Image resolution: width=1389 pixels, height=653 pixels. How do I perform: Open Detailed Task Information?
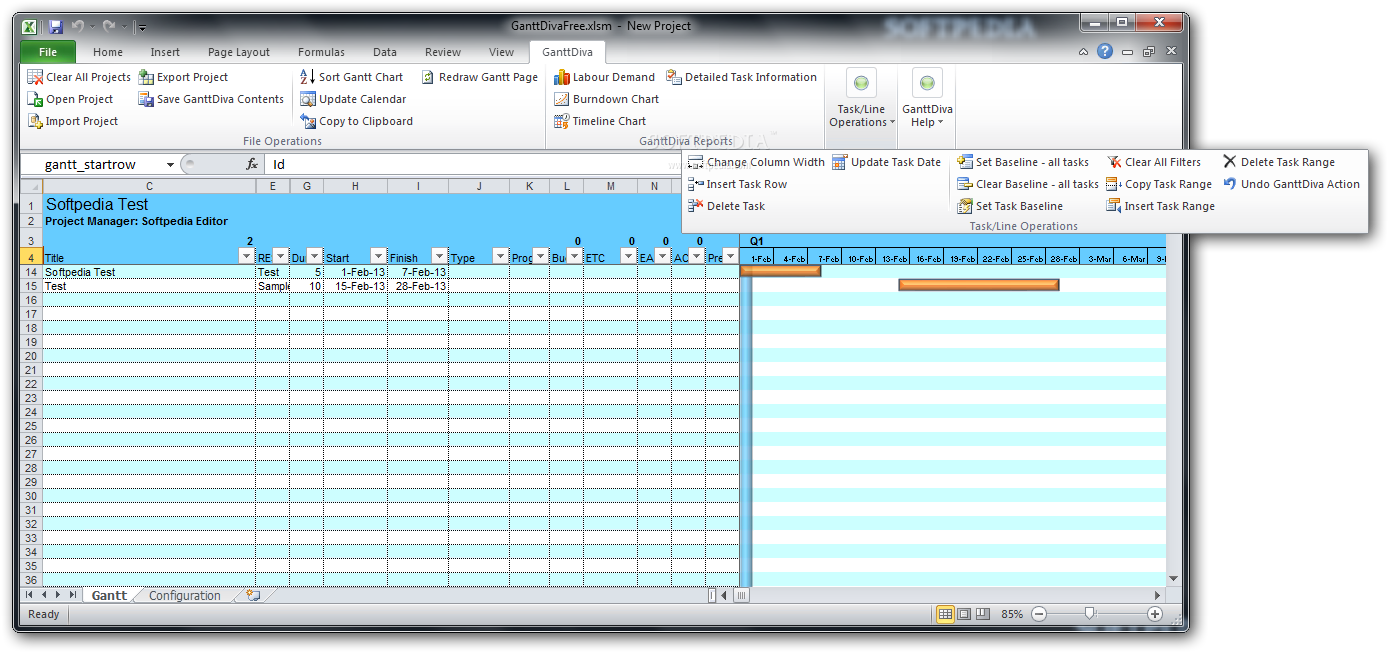tap(741, 77)
